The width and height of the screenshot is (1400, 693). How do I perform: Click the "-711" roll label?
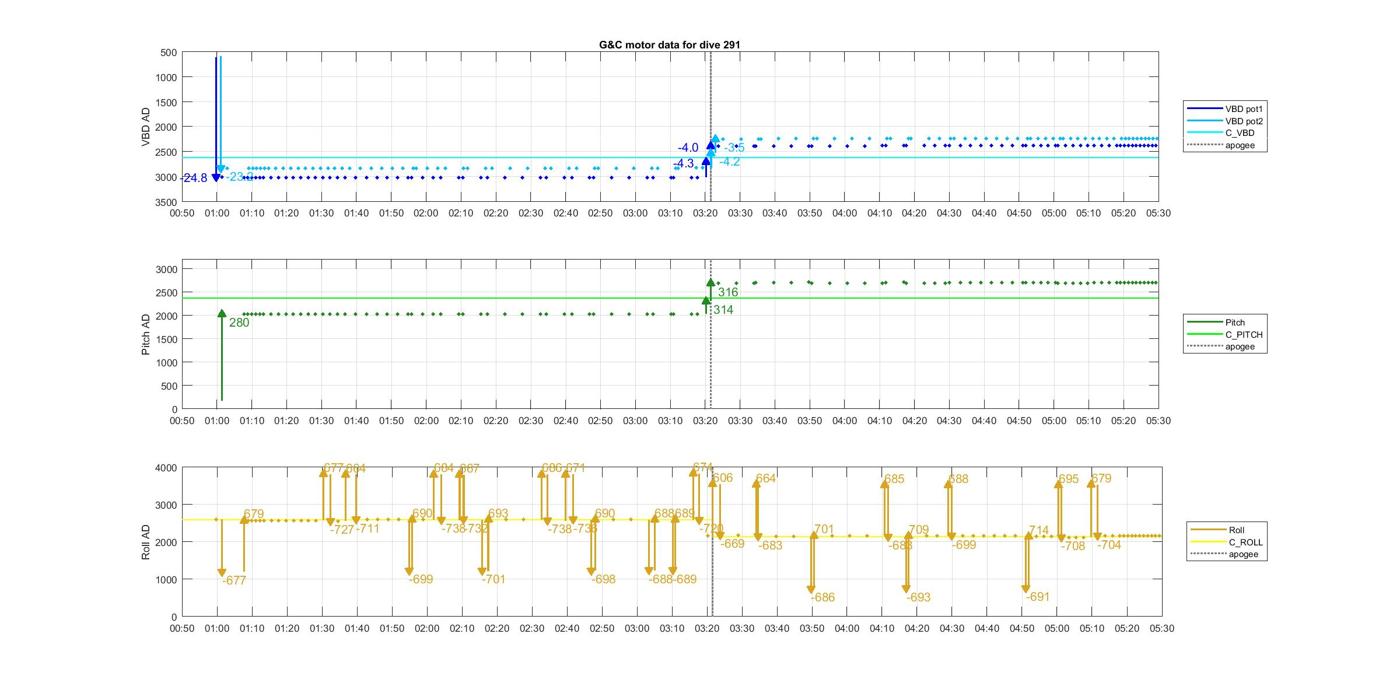coord(368,529)
